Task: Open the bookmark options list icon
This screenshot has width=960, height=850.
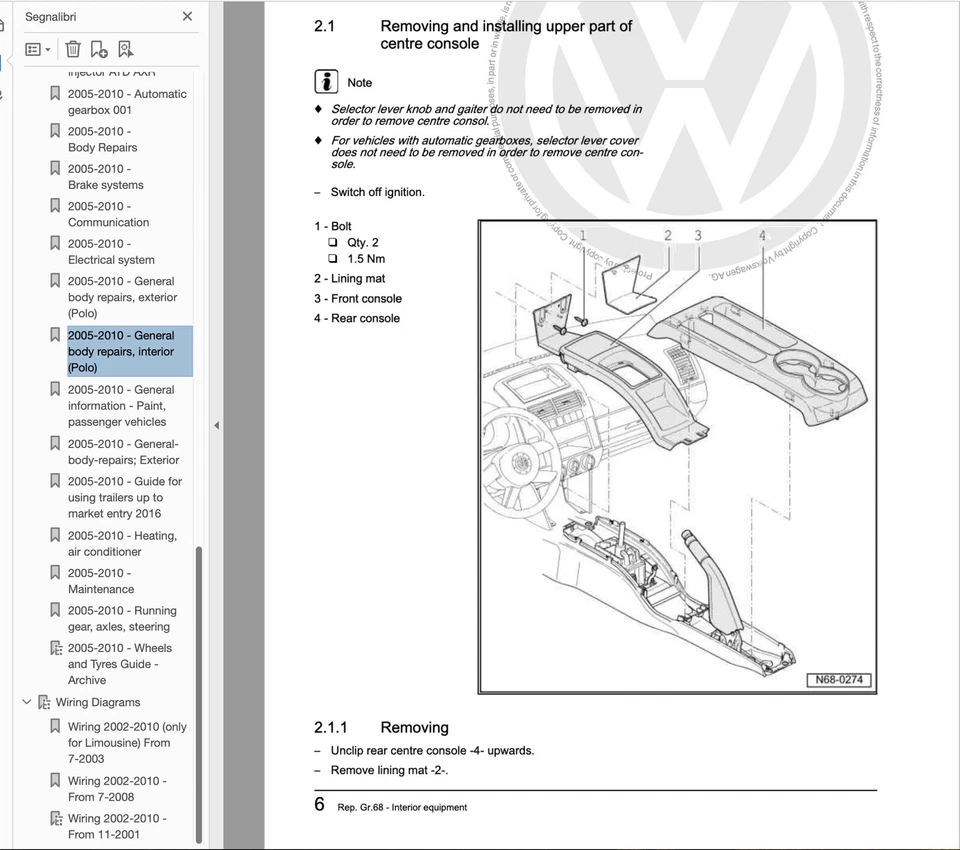Action: 33,48
